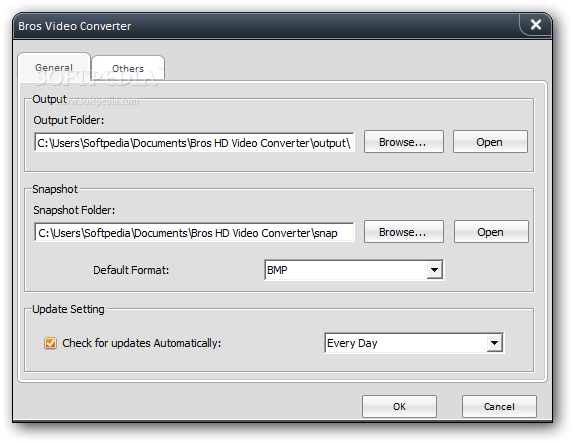Open the Others tab
Screen dimensions: 573x443
click(128, 68)
